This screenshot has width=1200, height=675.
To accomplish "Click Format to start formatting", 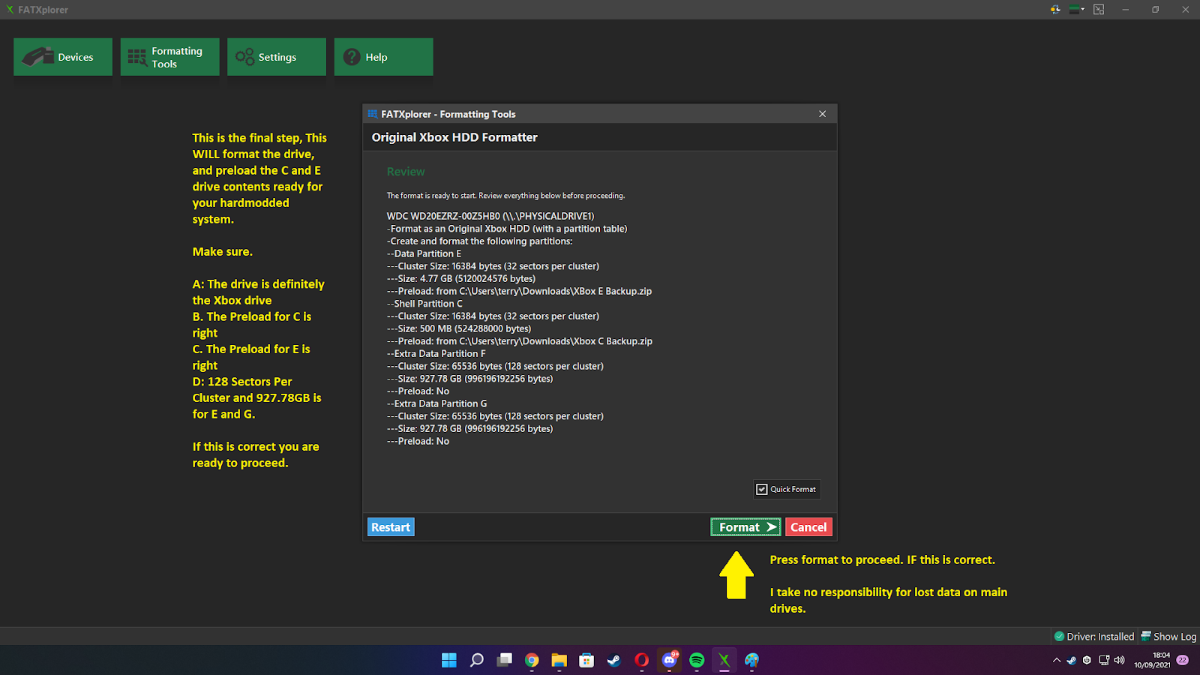I will [746, 527].
